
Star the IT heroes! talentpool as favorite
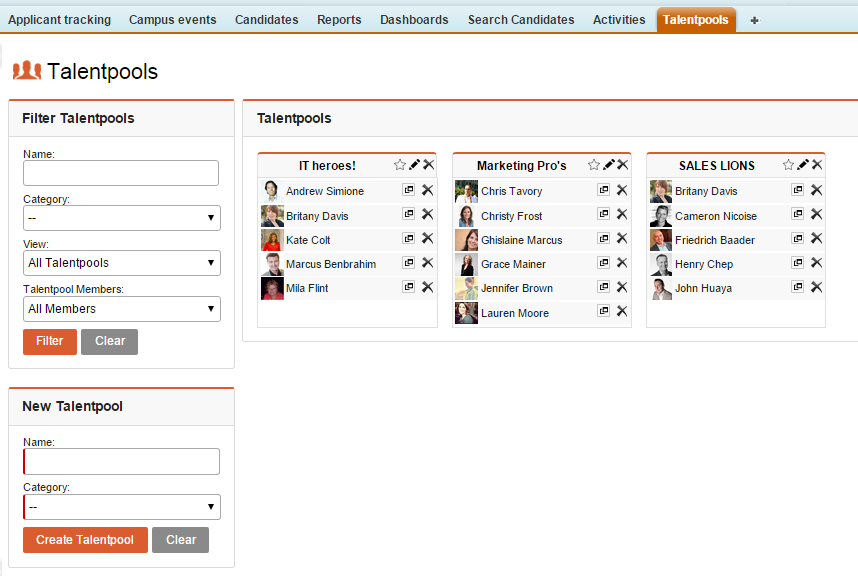[x=399, y=165]
